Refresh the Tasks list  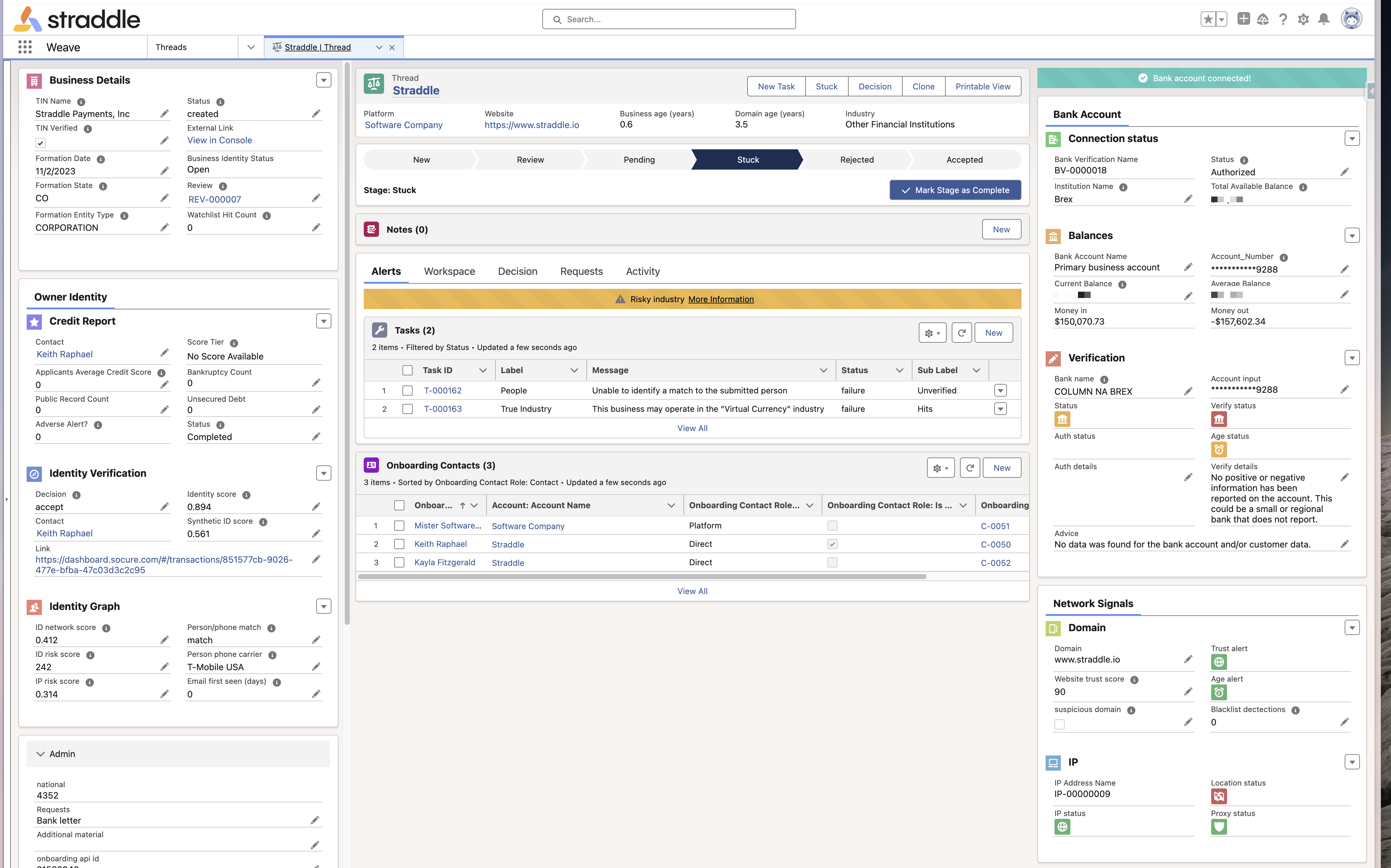click(961, 333)
